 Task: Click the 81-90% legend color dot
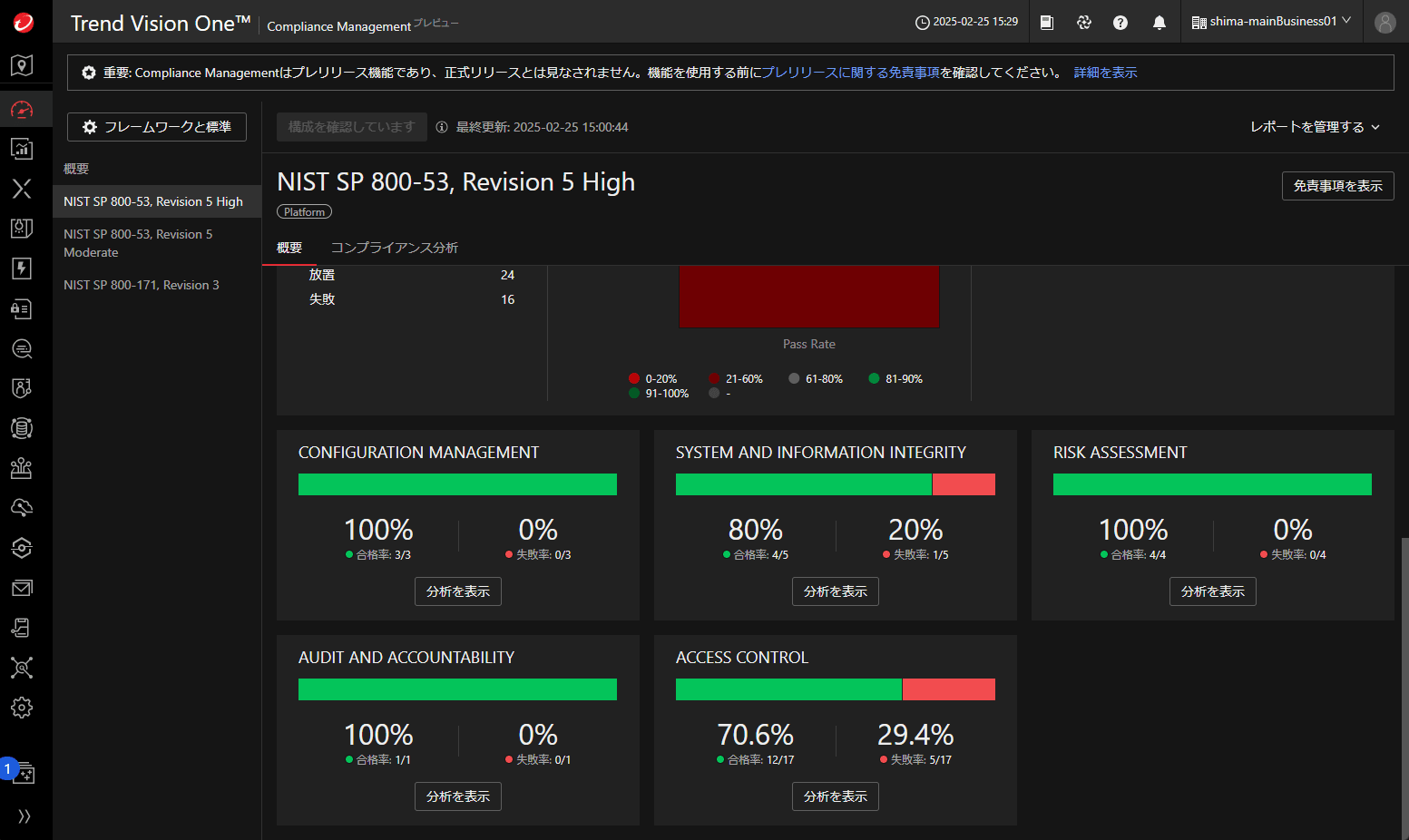[x=874, y=378]
